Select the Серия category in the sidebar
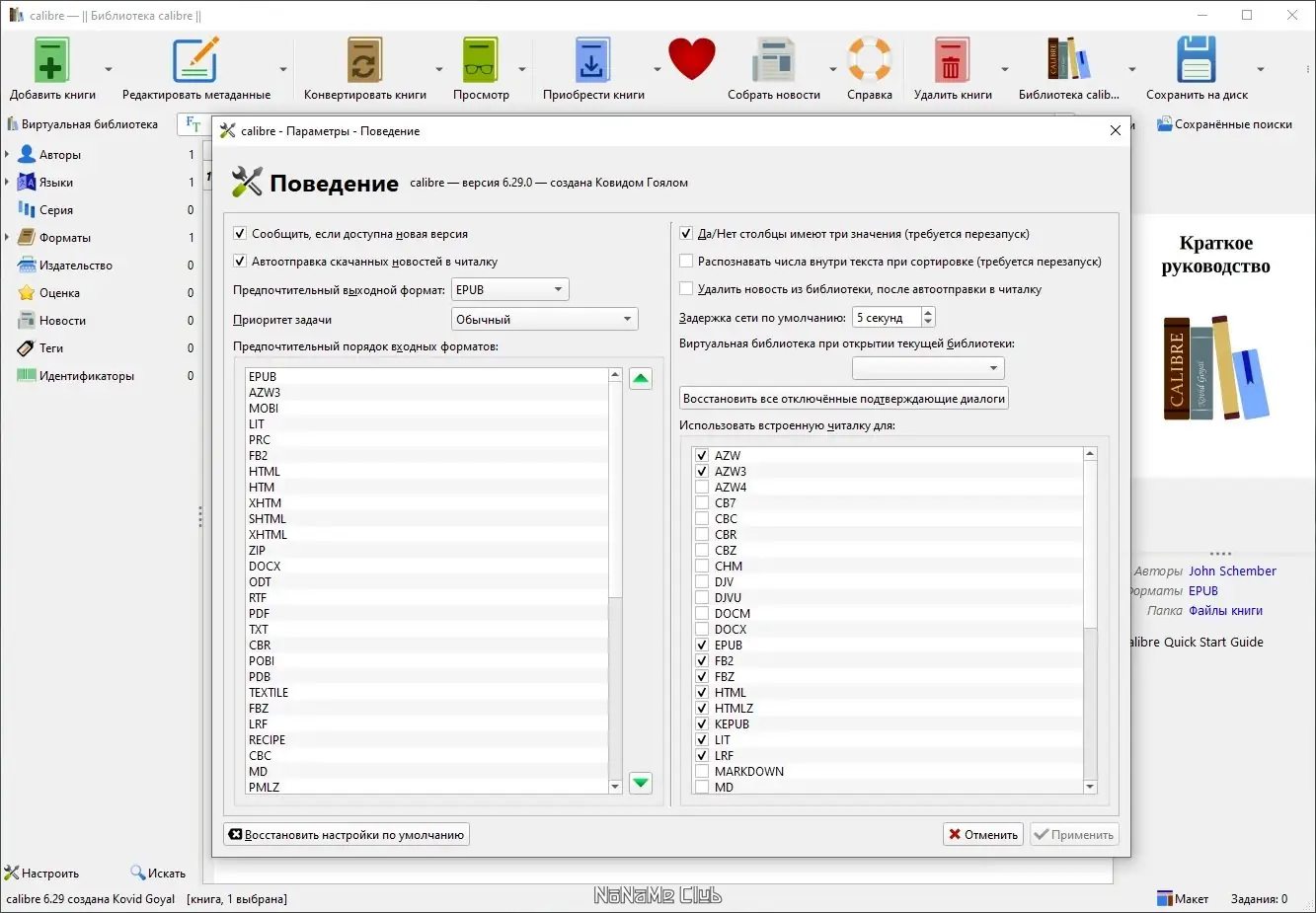Screen dimensions: 1316x913 (56, 210)
